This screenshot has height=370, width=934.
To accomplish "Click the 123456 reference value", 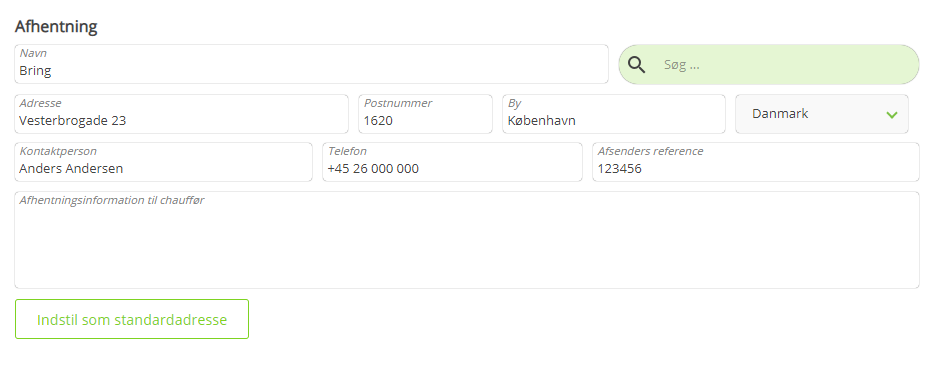I will point(619,169).
